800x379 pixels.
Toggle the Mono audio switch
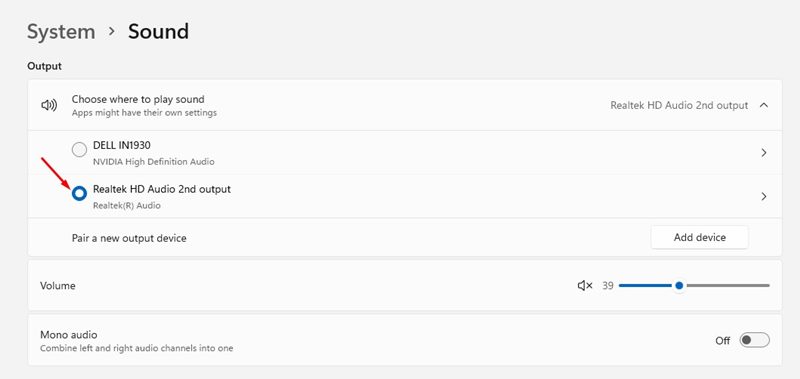pyautogui.click(x=755, y=340)
